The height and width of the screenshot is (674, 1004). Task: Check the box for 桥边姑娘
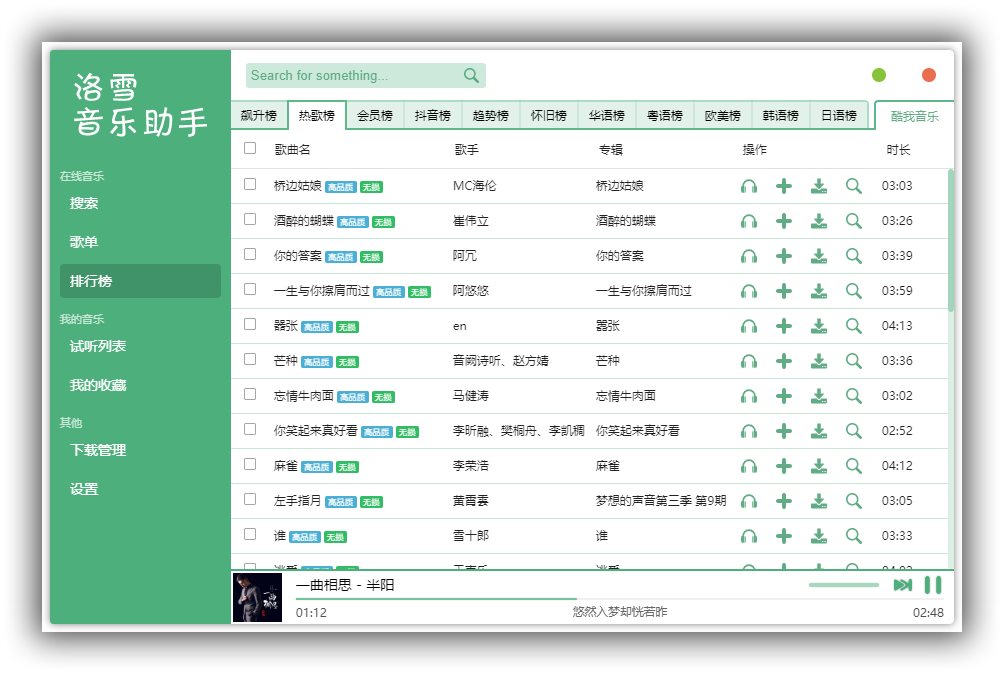click(250, 184)
